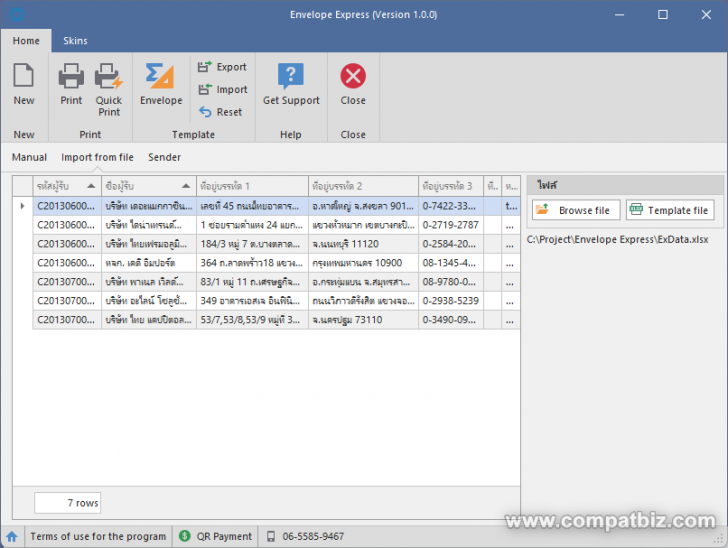
Task: Click the Quick Print icon
Action: [x=109, y=76]
